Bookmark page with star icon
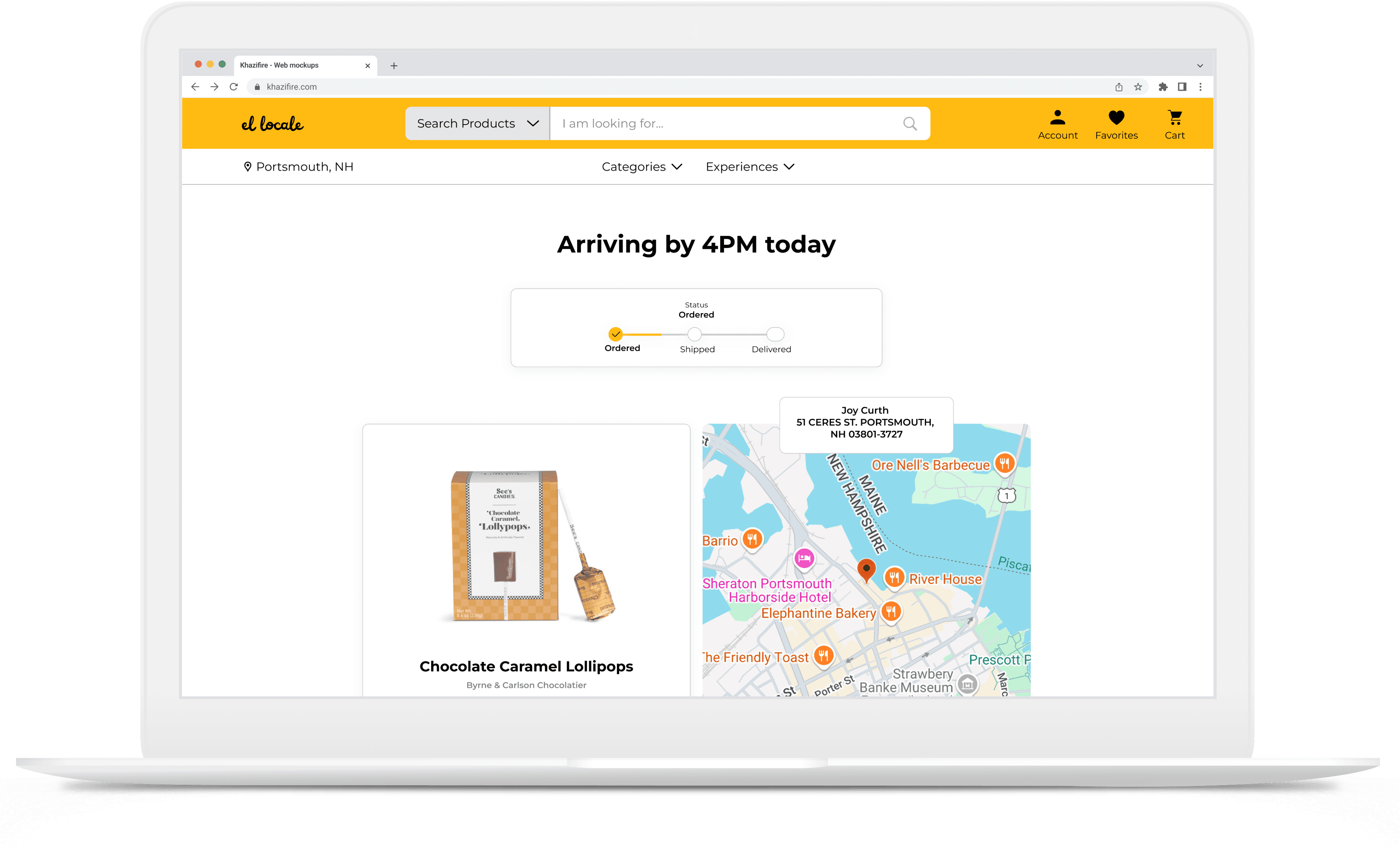Viewport: 1400px width, 862px height. click(1138, 87)
